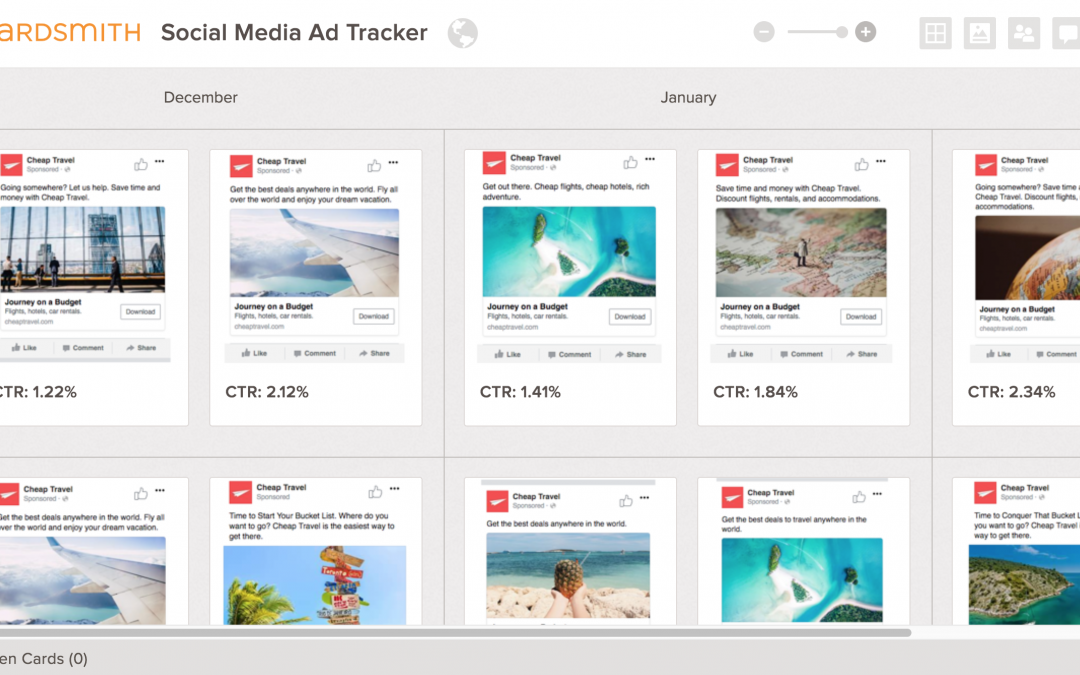
Task: Select the January column header
Action: [x=688, y=97]
